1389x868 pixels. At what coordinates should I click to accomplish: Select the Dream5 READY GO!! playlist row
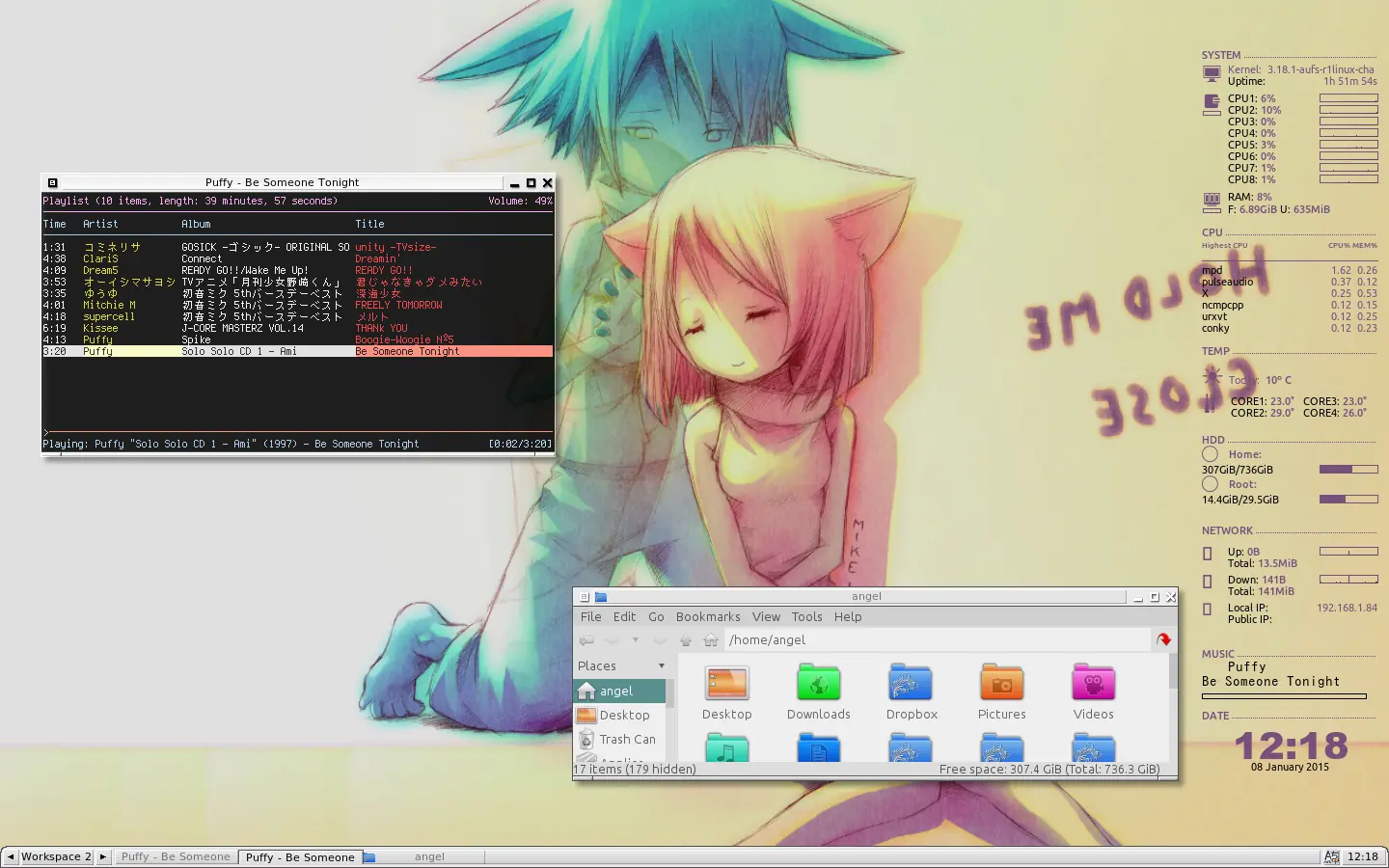click(x=298, y=271)
